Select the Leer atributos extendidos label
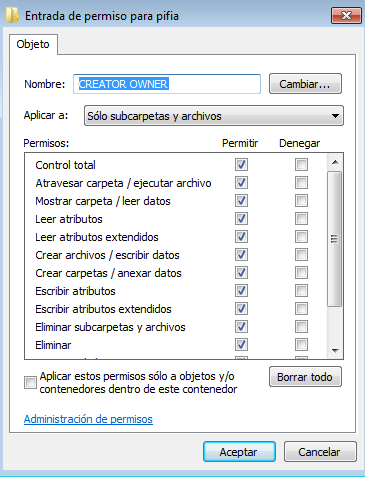365x477 pixels. [x=97, y=237]
